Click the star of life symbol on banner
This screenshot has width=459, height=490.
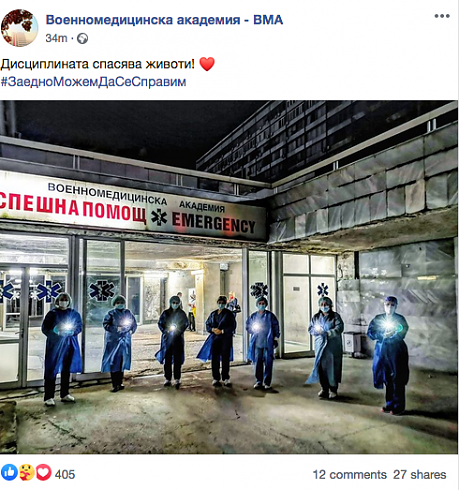(159, 217)
